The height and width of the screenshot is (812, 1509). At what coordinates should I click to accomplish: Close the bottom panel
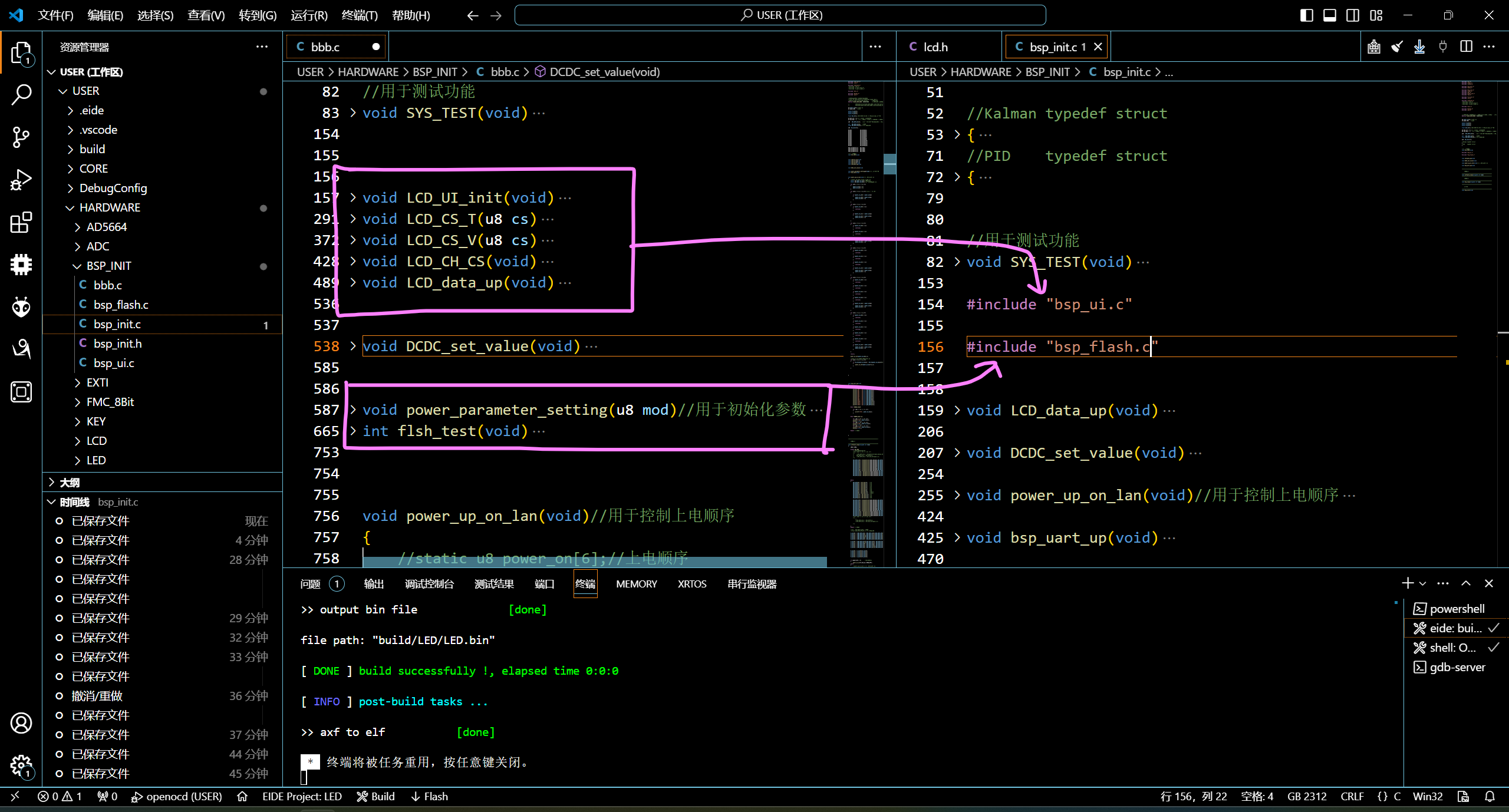[1489, 583]
